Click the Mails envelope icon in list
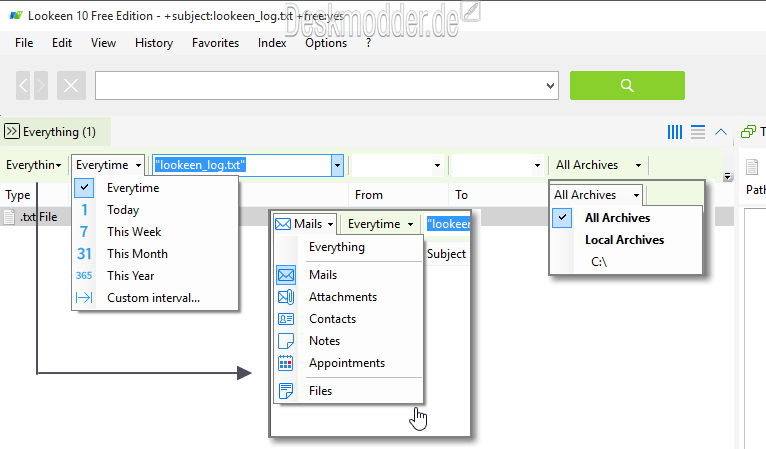 (286, 275)
